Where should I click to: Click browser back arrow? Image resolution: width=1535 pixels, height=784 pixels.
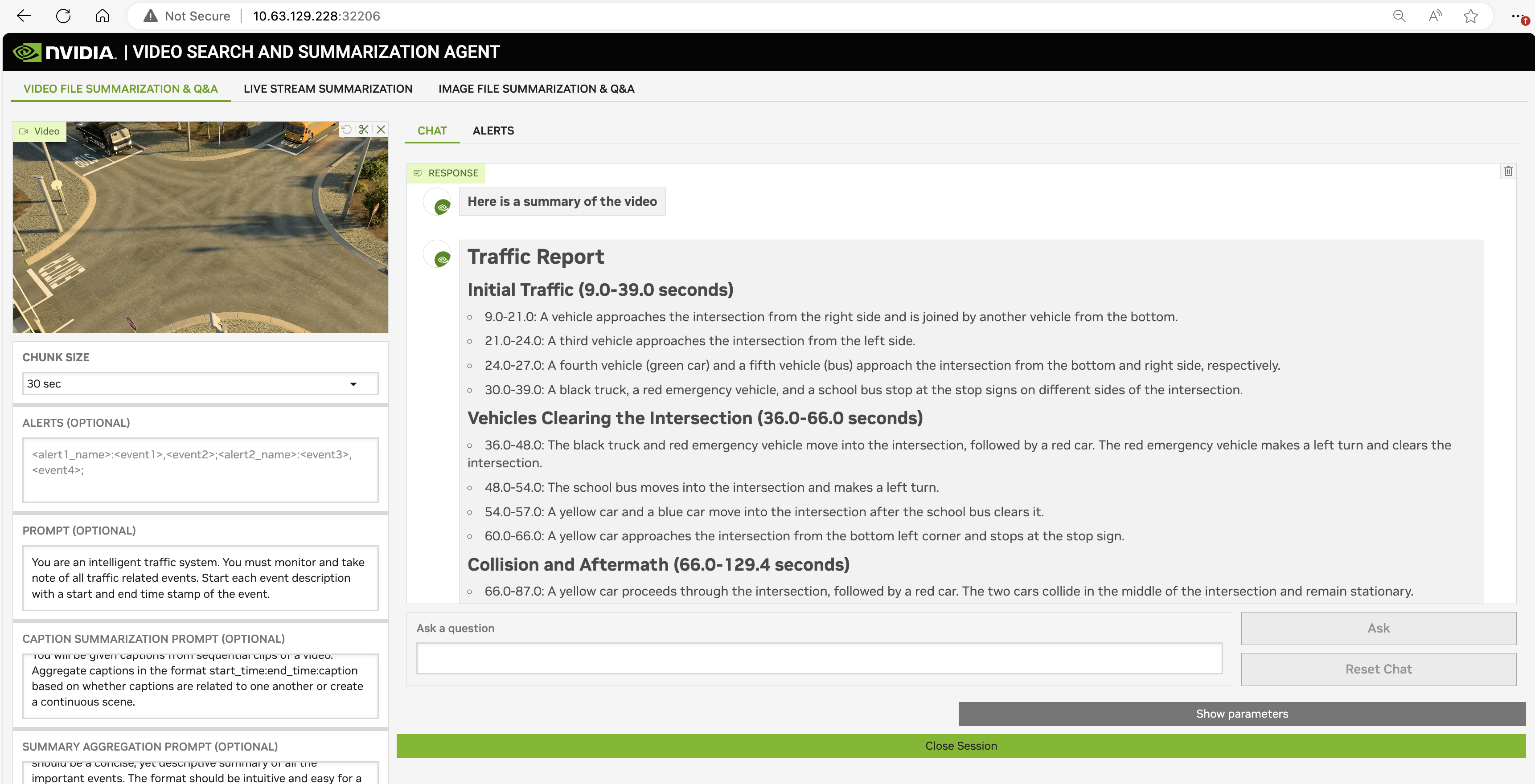point(24,16)
